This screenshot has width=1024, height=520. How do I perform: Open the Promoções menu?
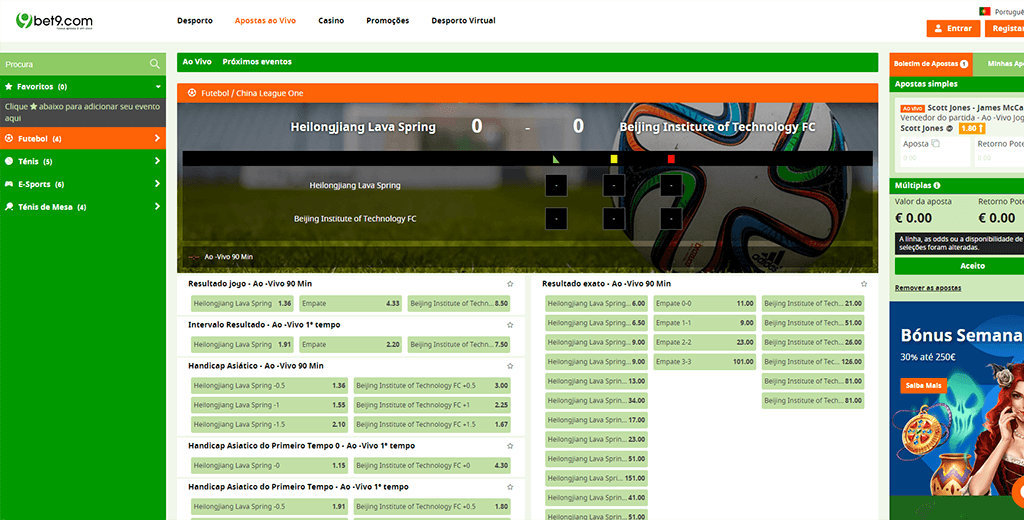click(x=388, y=21)
